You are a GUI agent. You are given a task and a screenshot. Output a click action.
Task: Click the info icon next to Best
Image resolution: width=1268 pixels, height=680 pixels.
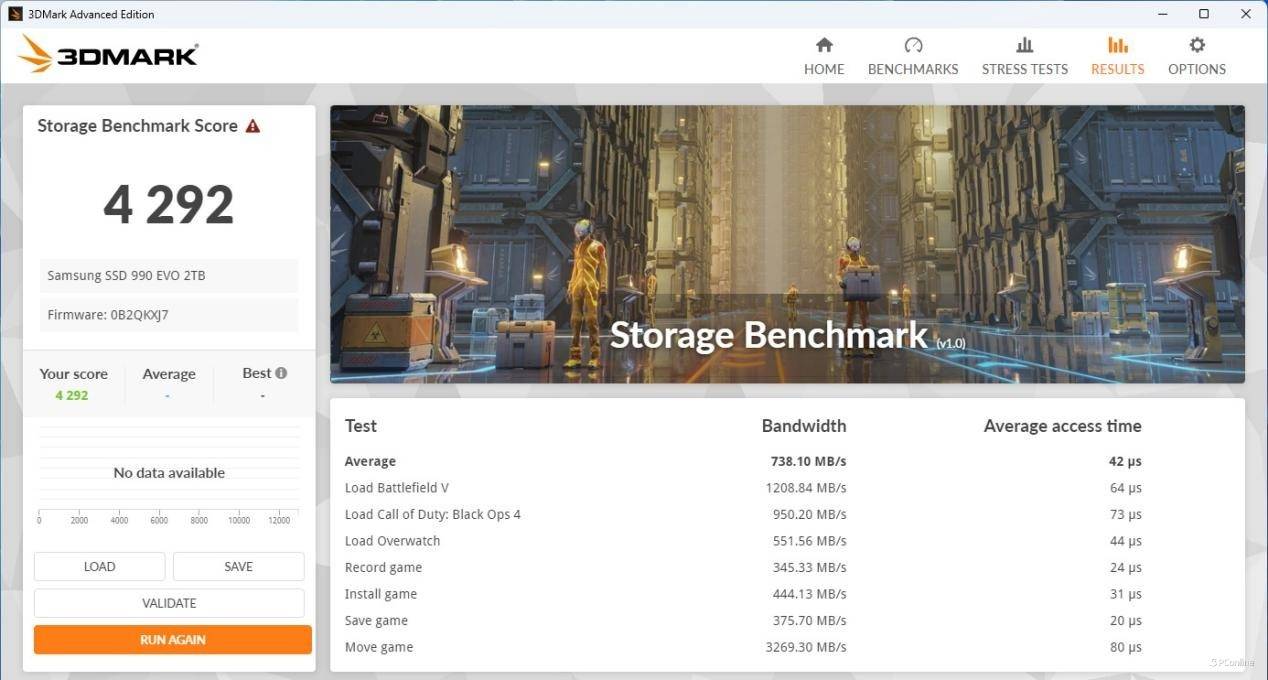tap(281, 373)
